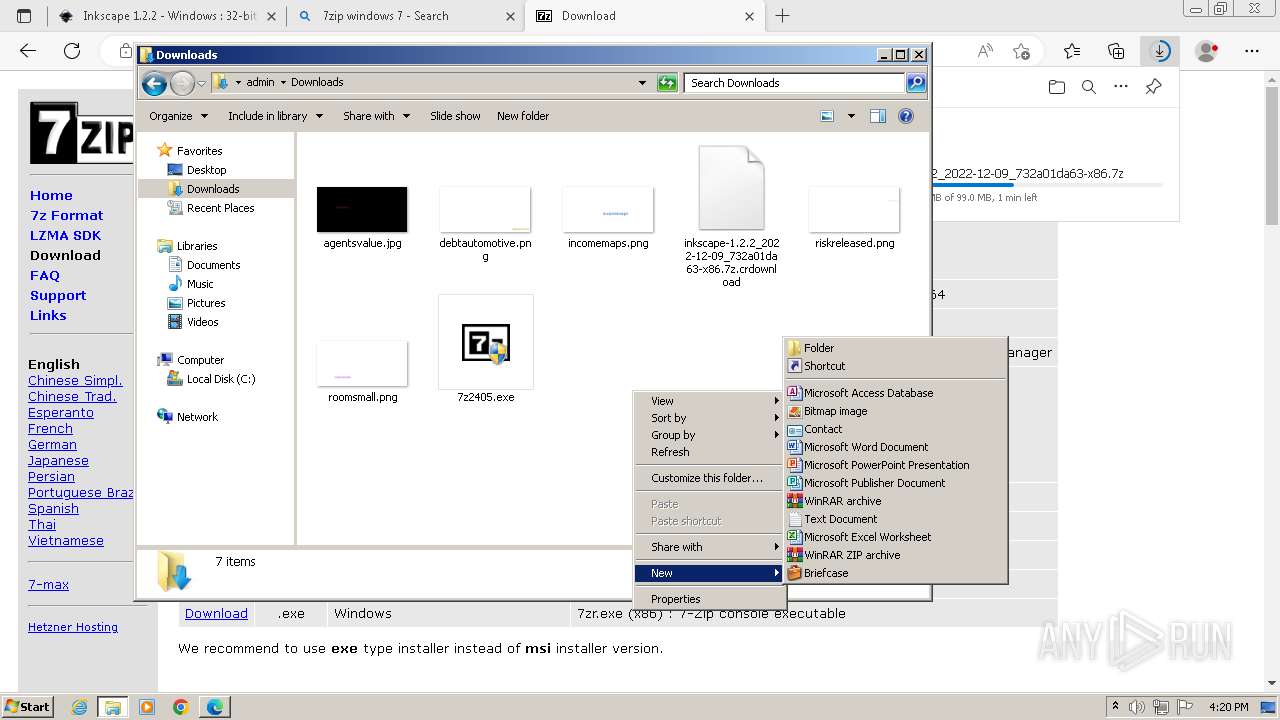This screenshot has height=720, width=1280.
Task: Create new WinRAR archive
Action: point(895,501)
